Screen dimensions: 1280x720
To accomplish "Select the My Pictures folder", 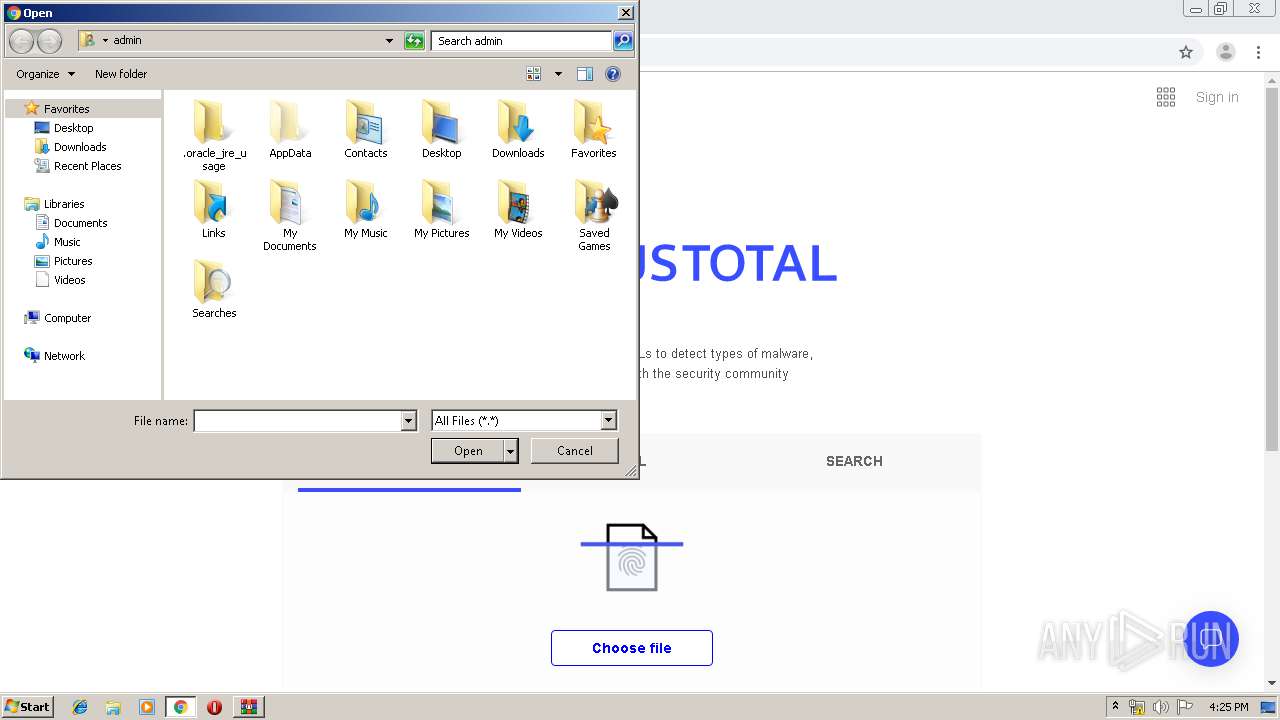I will click(442, 210).
